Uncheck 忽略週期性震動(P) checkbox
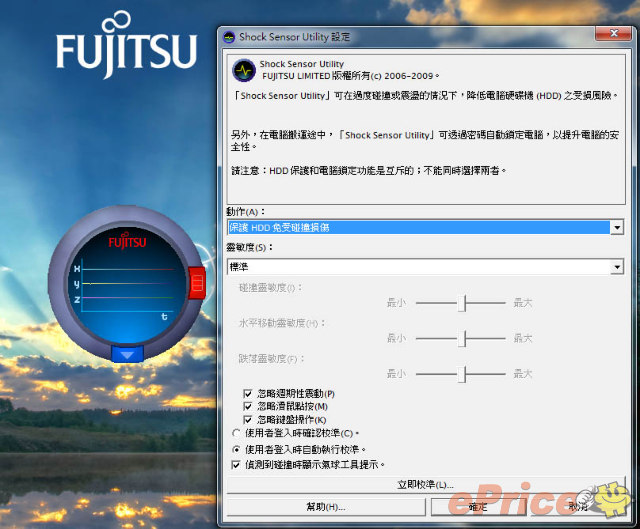640x529 pixels. [248, 394]
